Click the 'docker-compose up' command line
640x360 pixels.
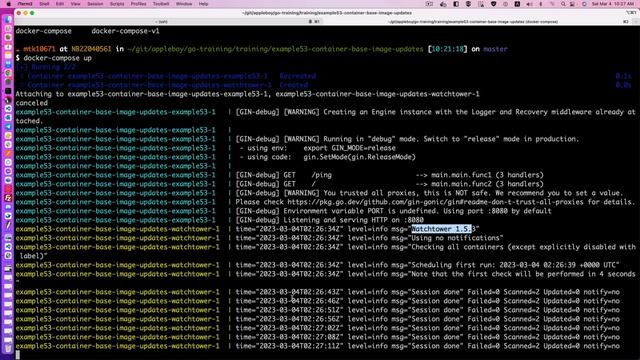point(57,58)
